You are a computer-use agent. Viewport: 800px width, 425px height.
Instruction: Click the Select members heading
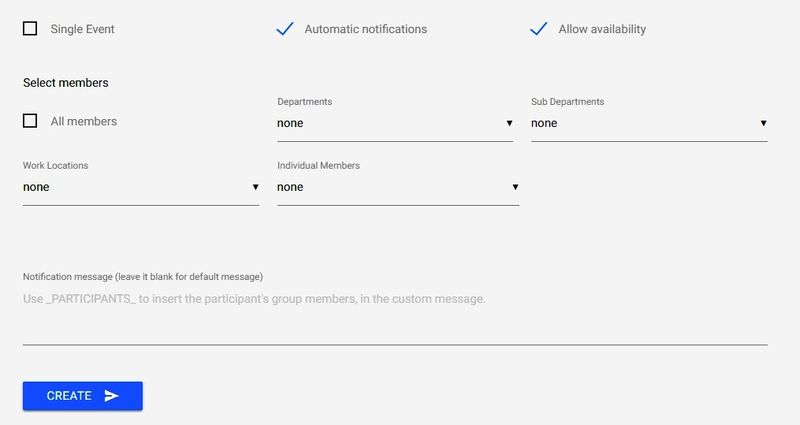tap(66, 83)
